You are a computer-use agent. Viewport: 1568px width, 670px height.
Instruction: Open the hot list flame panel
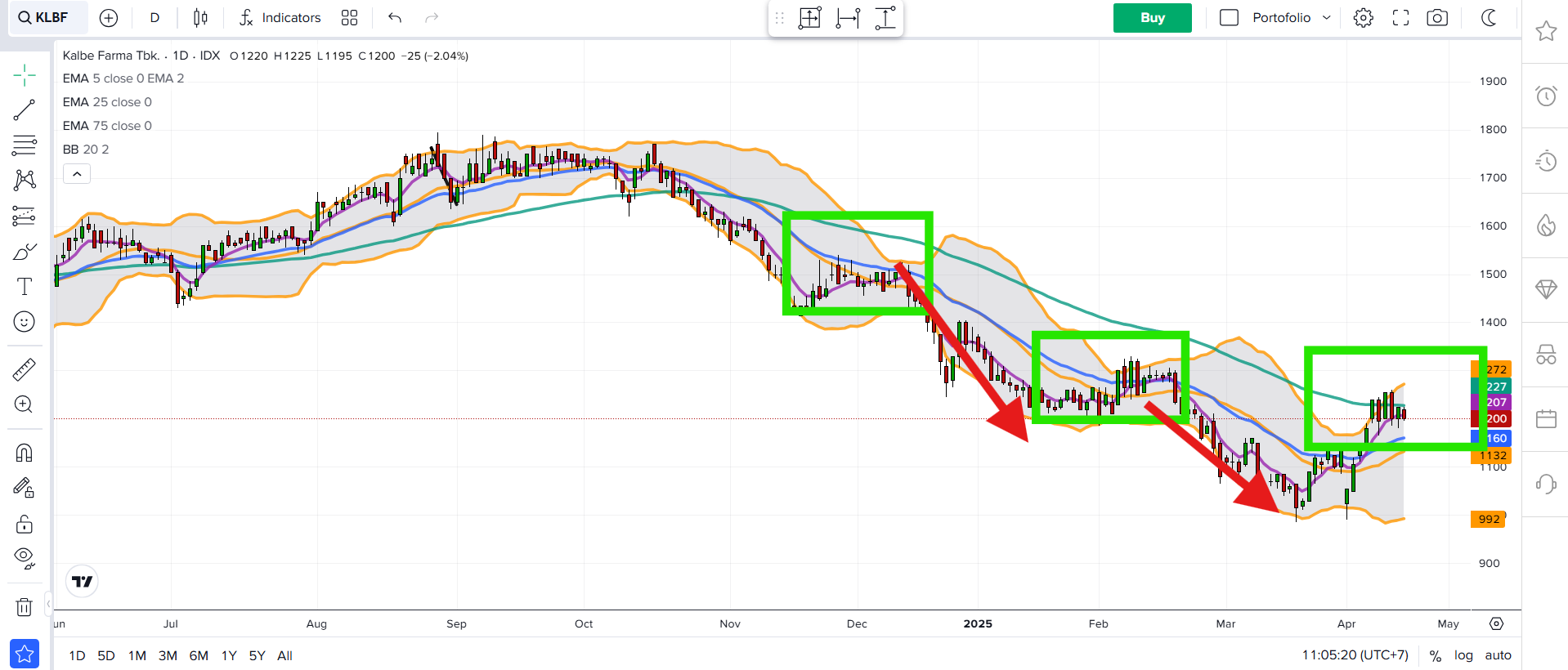(1546, 226)
